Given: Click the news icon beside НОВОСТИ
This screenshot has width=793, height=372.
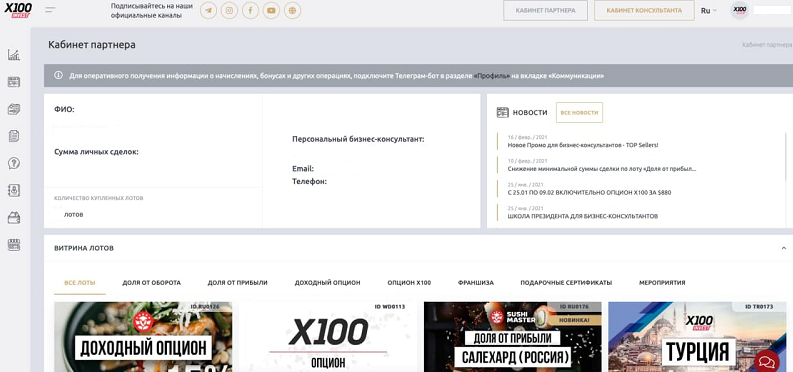Looking at the screenshot, I should (x=502, y=113).
